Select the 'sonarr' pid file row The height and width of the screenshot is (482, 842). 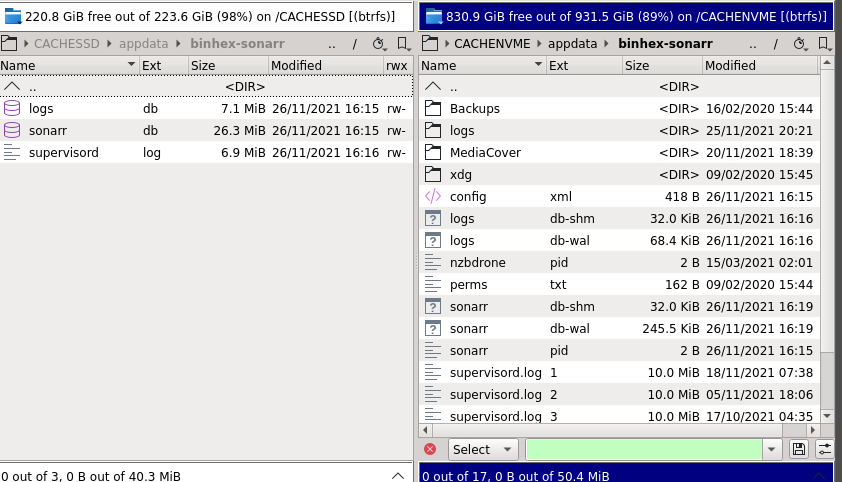[x=620, y=350]
